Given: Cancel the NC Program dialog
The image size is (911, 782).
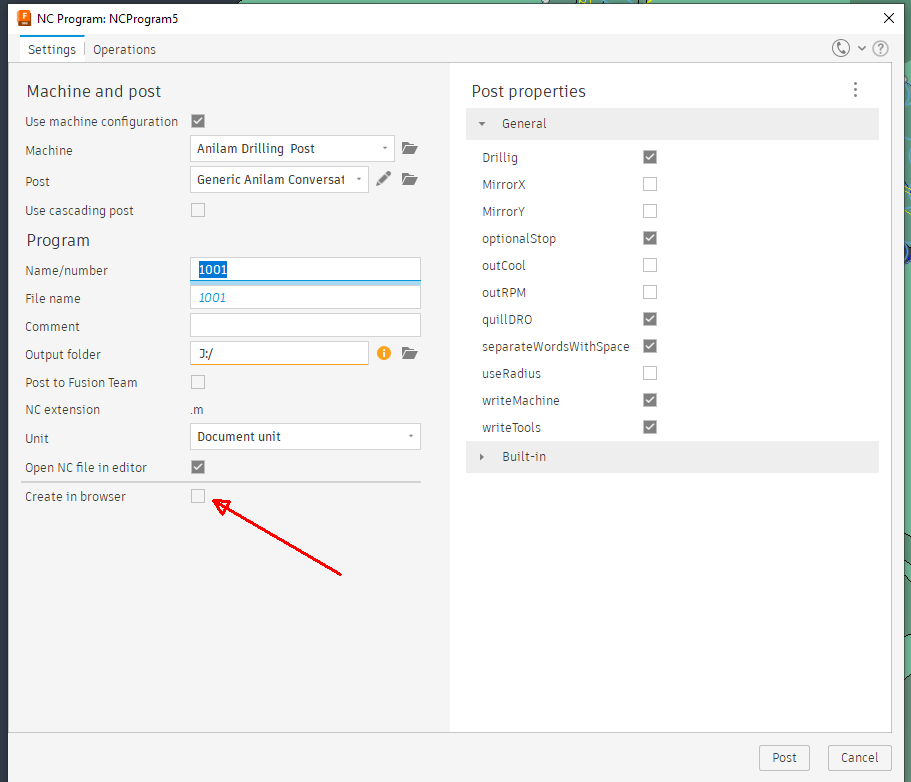Looking at the screenshot, I should (859, 757).
